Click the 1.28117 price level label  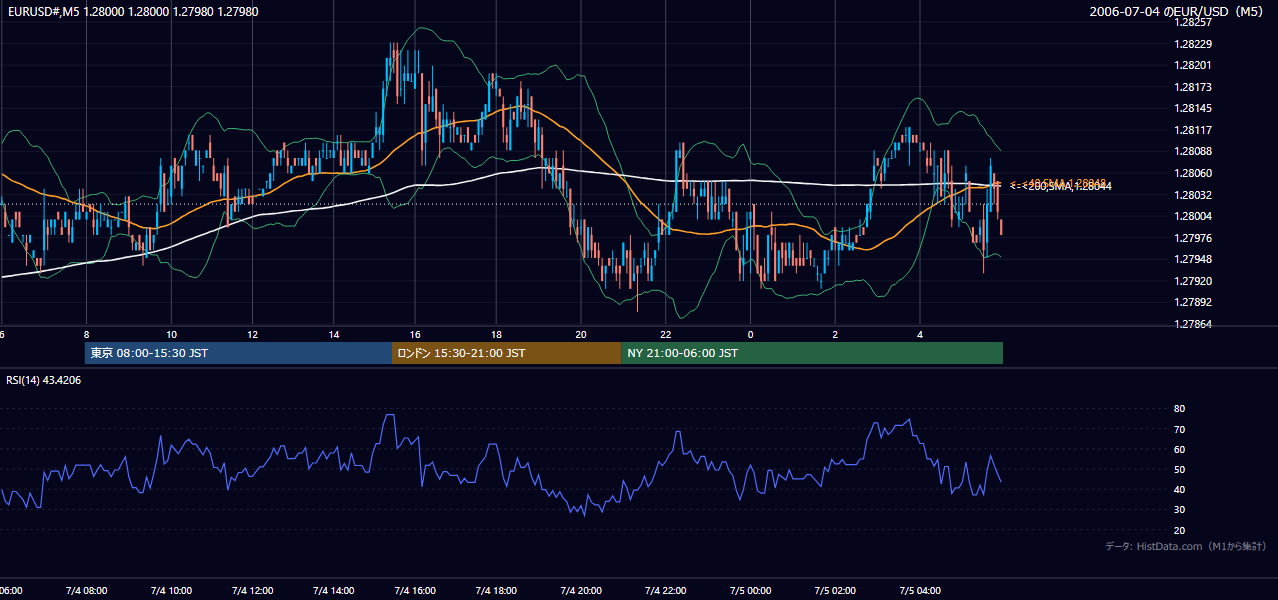click(x=1193, y=130)
